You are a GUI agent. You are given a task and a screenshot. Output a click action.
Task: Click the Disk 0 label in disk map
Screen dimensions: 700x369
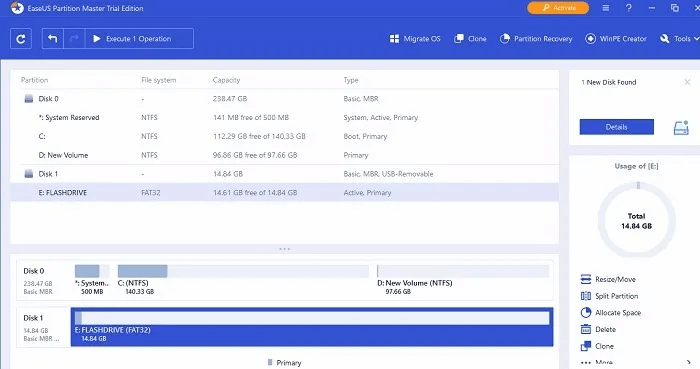point(34,271)
